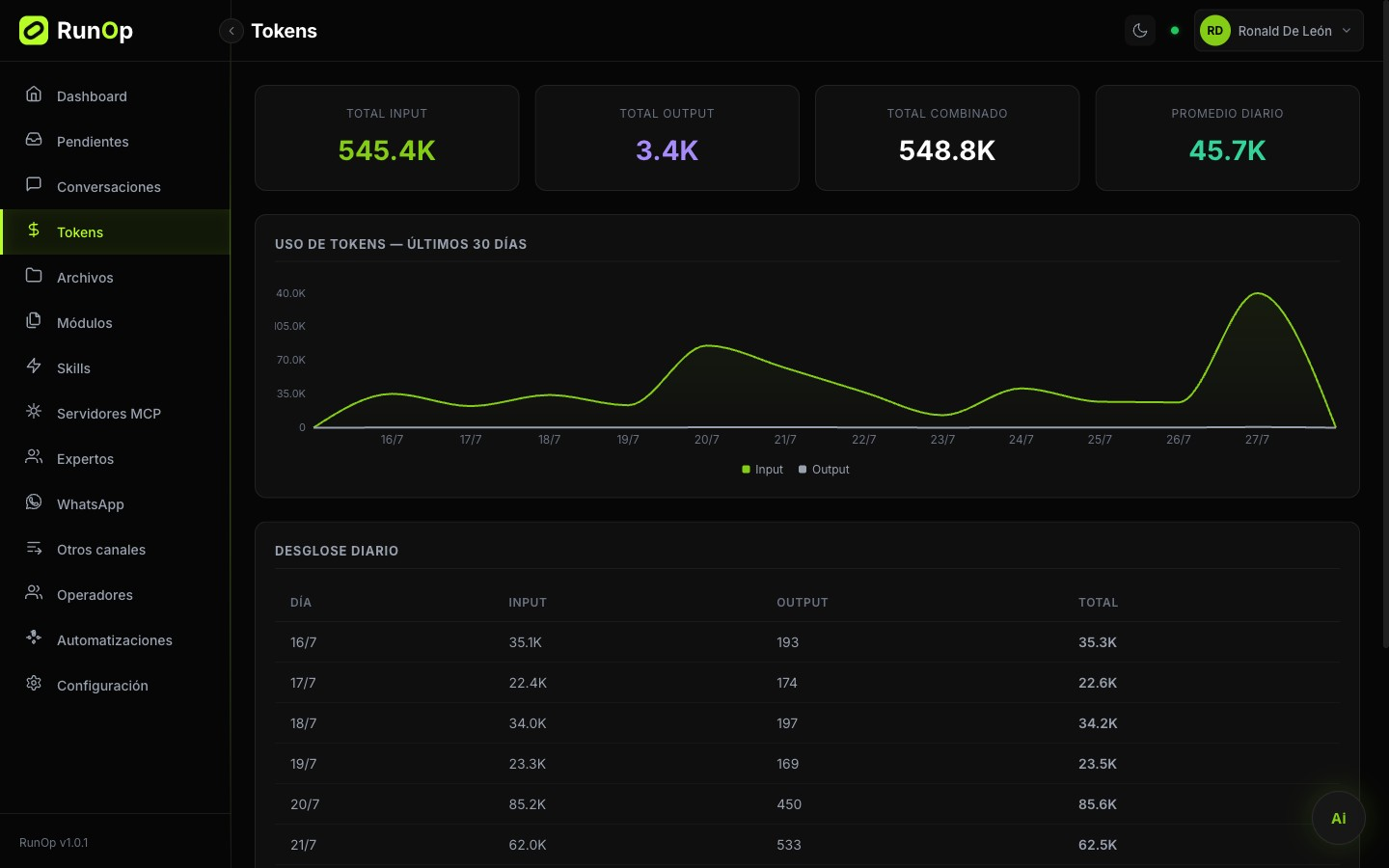
Task: Open the Archivos folder icon
Action: pyautogui.click(x=34, y=276)
